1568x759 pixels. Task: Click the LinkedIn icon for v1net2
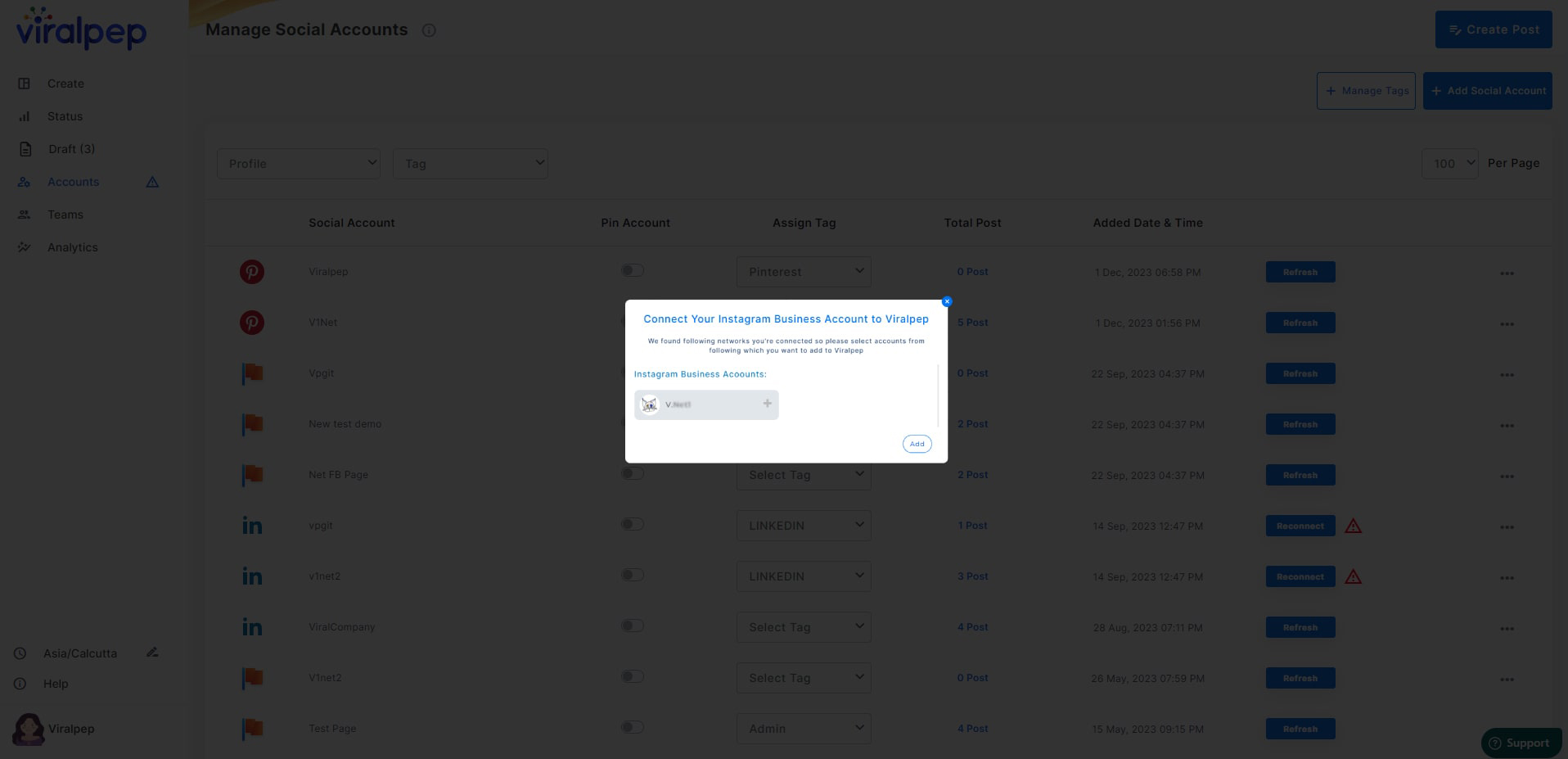coord(252,576)
